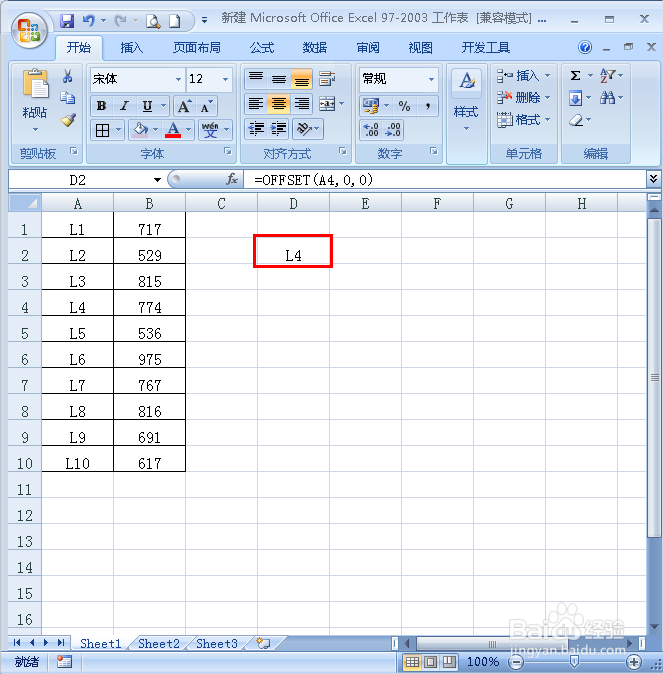Open Excel Help question mark
The height and width of the screenshot is (674, 663).
tap(585, 47)
